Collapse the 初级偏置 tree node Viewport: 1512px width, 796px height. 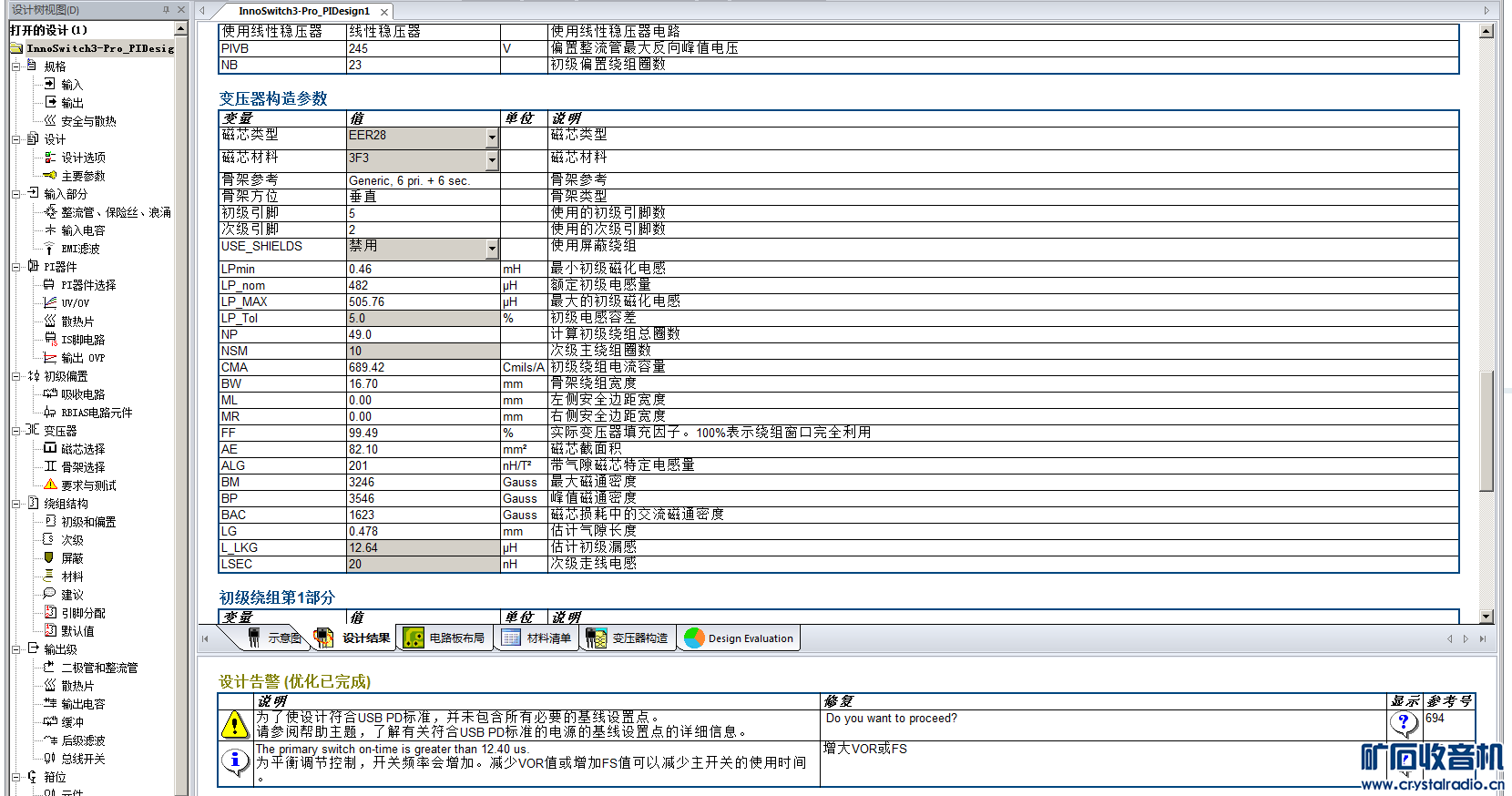[x=16, y=376]
